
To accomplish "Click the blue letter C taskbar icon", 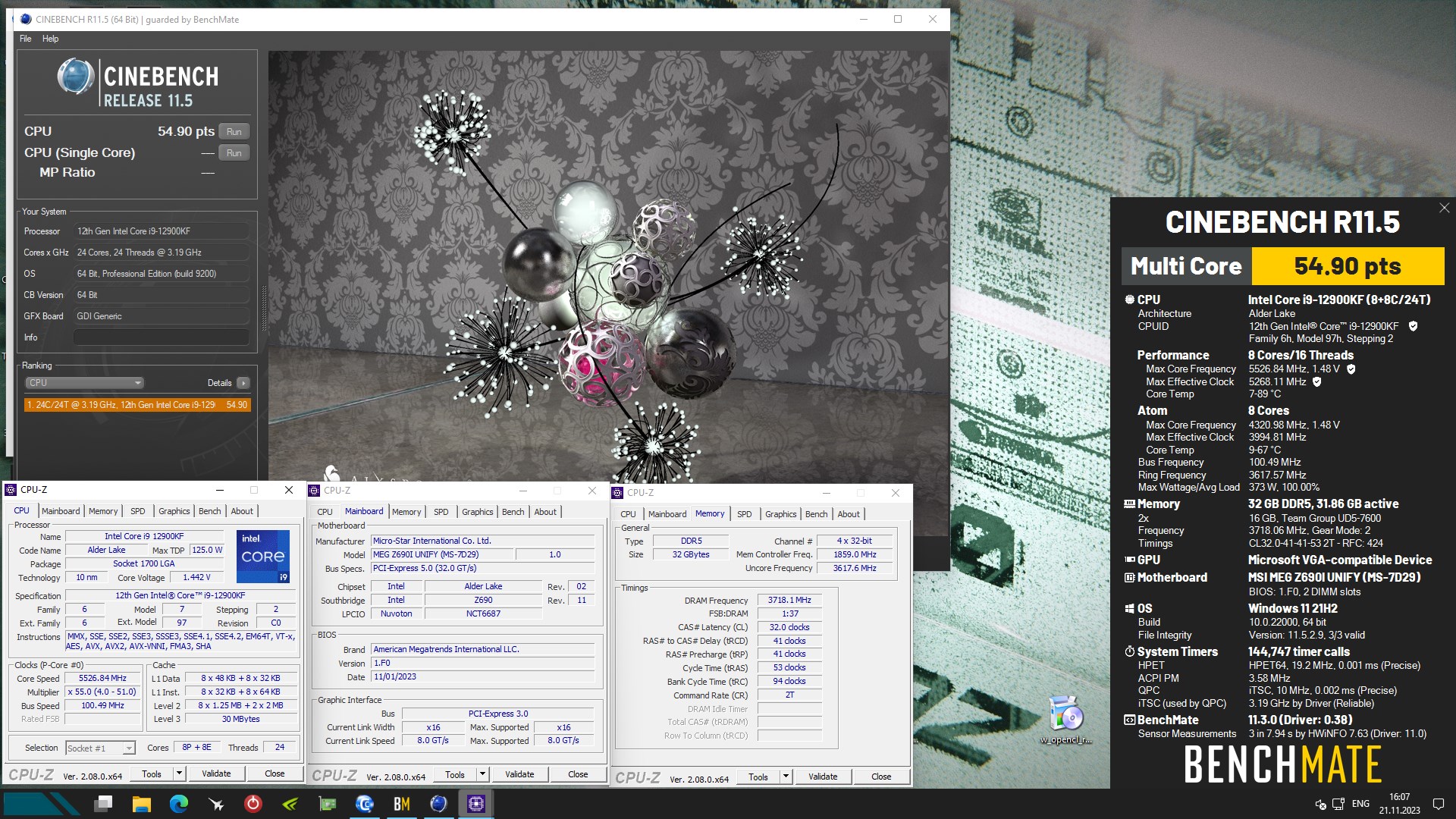I will [x=365, y=804].
